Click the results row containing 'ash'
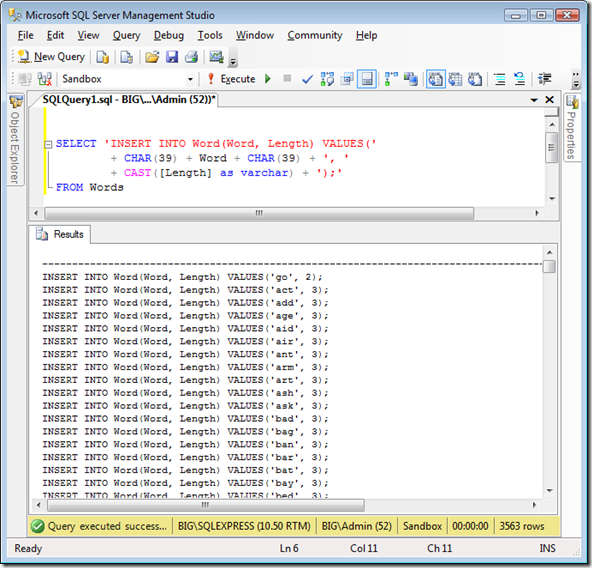Image resolution: width=592 pixels, height=568 pixels. point(185,393)
